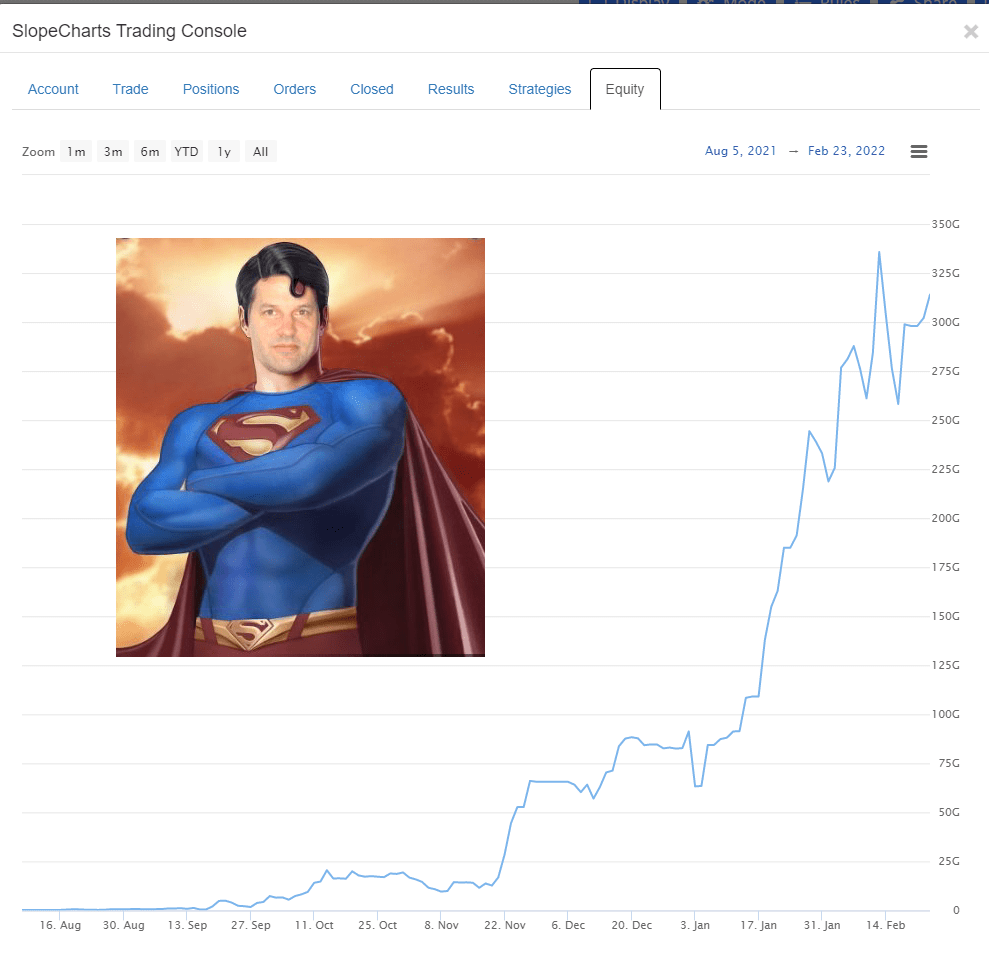The image size is (989, 953).
Task: Select the 1y zoom button
Action: [x=224, y=152]
